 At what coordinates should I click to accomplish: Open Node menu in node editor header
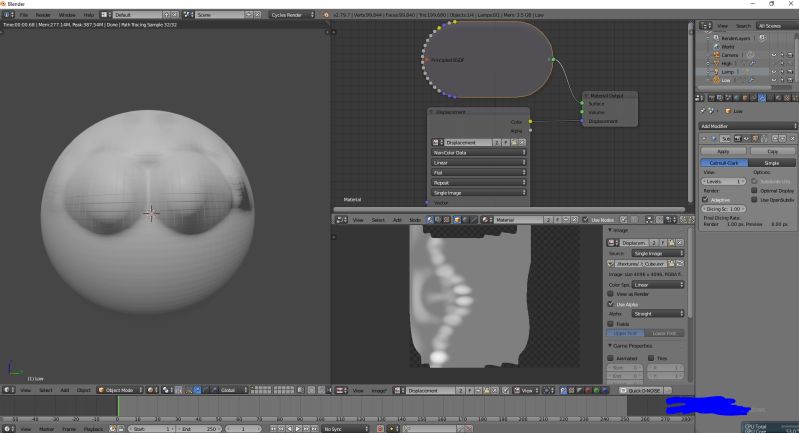coord(415,220)
